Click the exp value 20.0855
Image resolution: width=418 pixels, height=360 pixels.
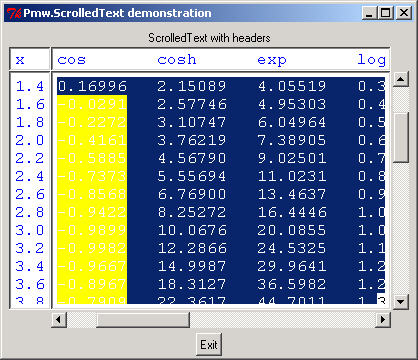(x=292, y=230)
